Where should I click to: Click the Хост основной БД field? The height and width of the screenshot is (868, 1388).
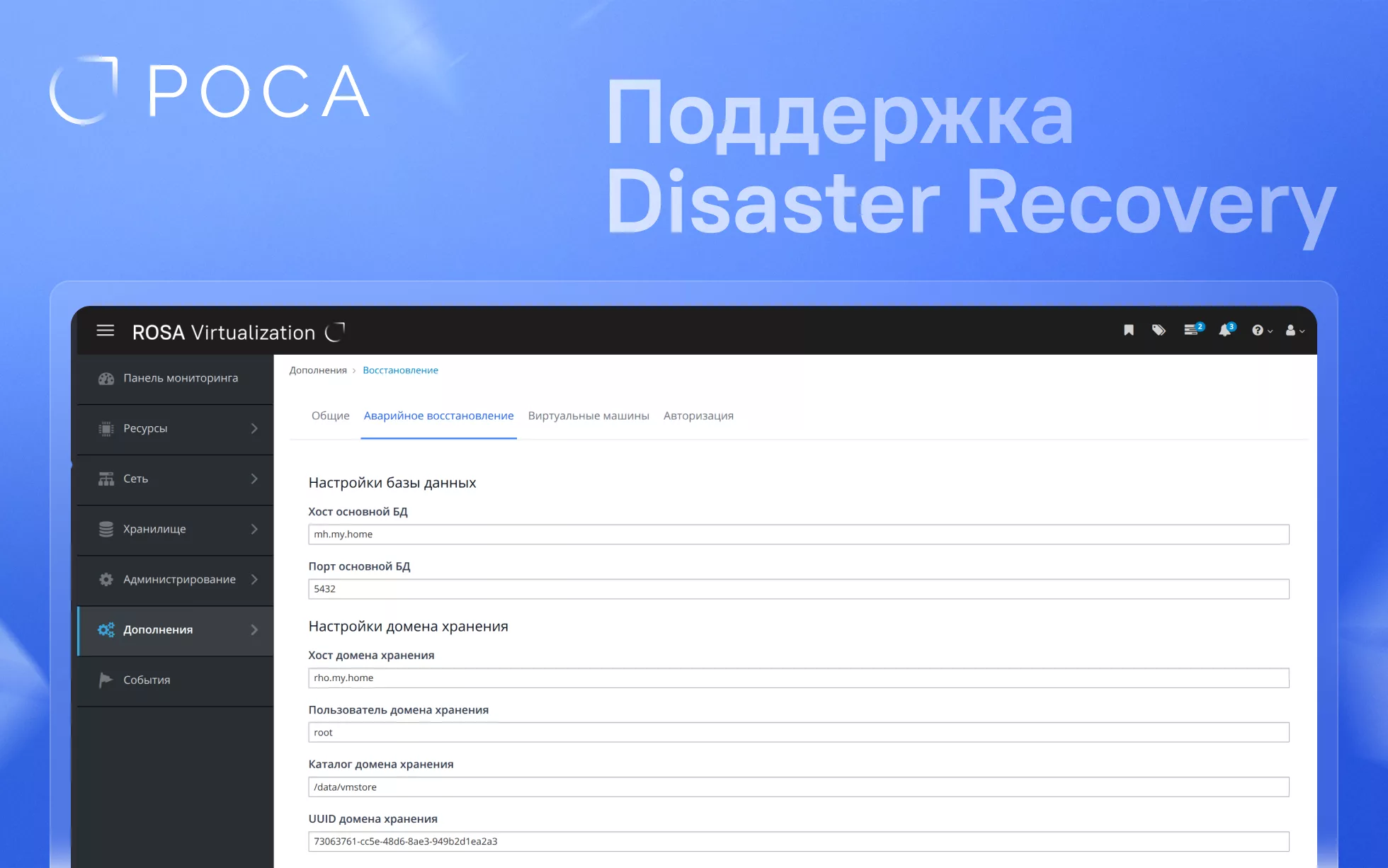tap(798, 535)
